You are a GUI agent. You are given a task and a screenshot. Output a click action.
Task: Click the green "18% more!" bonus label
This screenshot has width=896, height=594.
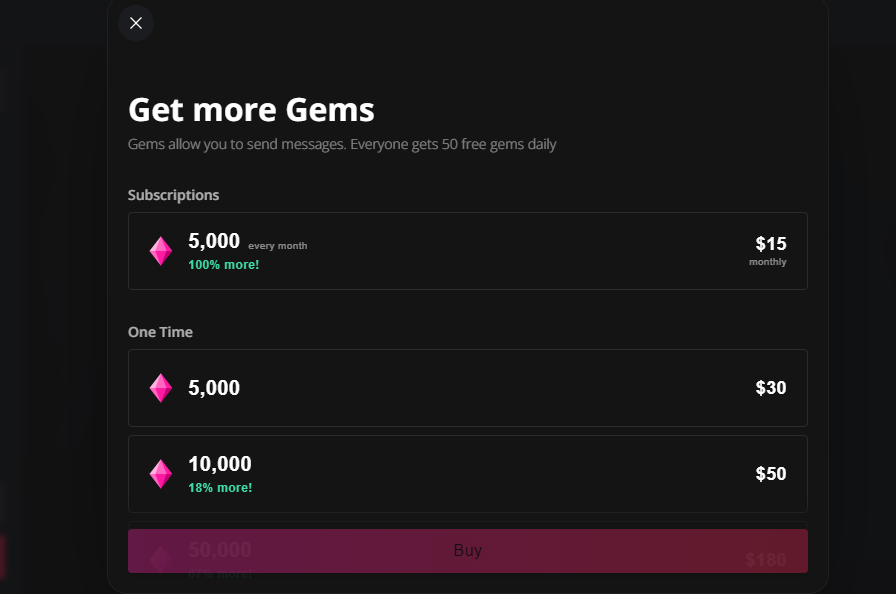coord(220,488)
